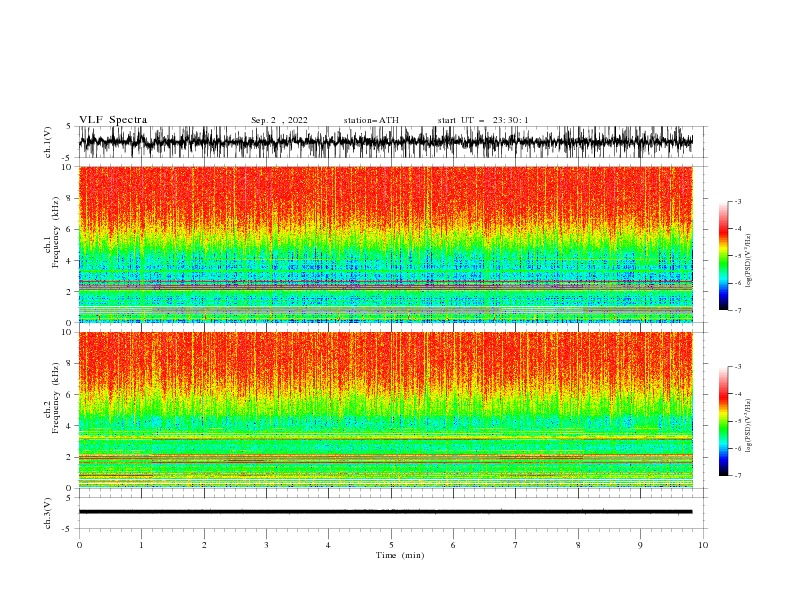Click the ch.2 PSD color scale bar
Viewport: 792px width, 612px height.
click(x=723, y=421)
